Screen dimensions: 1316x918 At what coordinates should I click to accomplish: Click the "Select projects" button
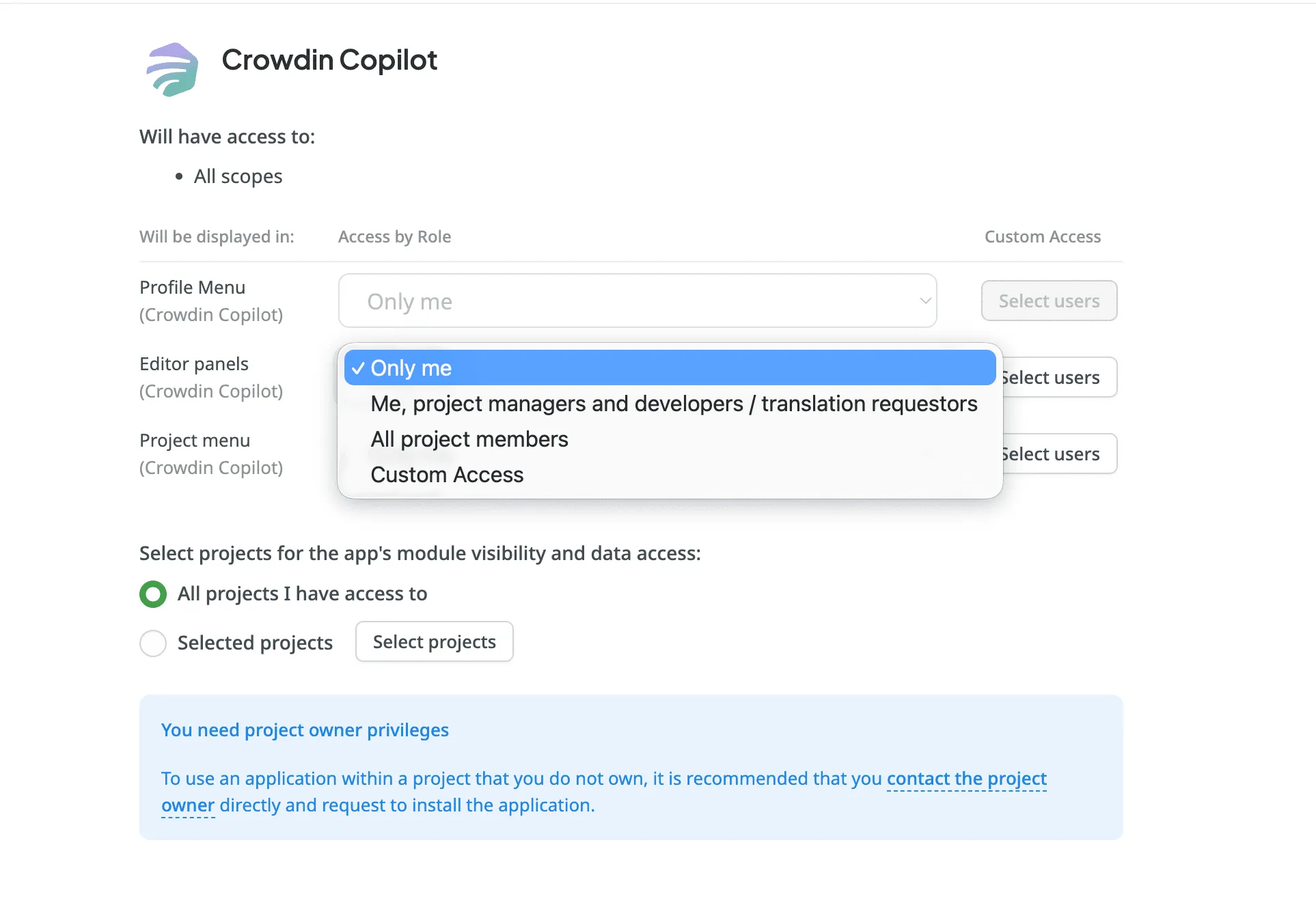tap(433, 641)
